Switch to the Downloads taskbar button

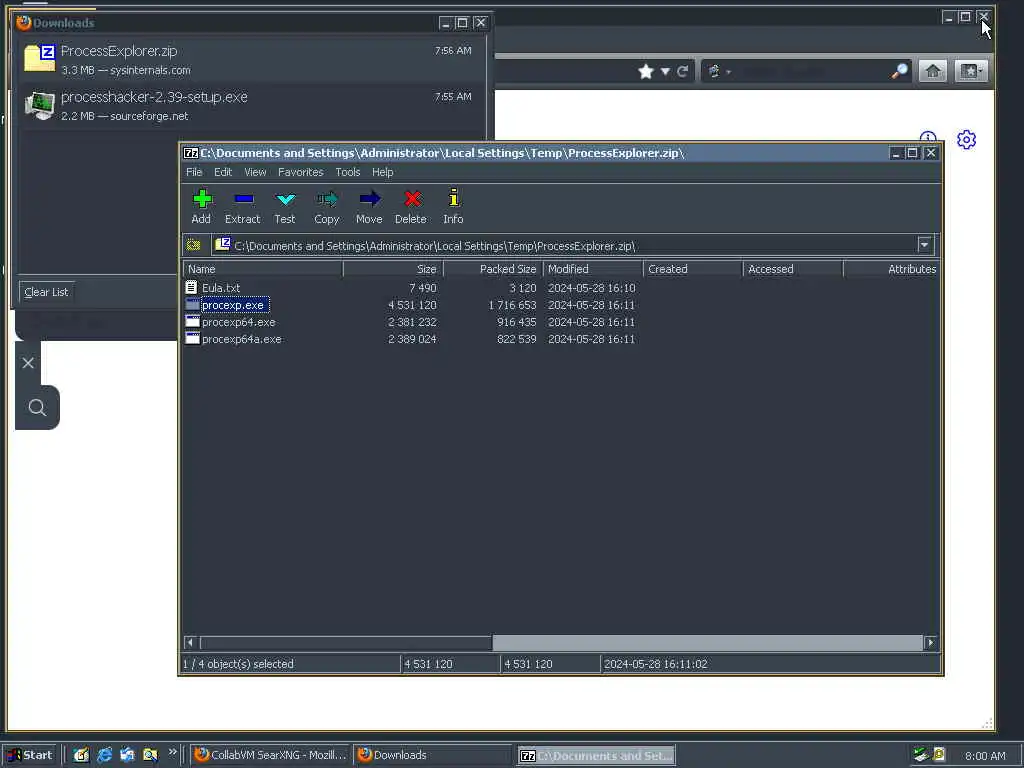click(433, 755)
